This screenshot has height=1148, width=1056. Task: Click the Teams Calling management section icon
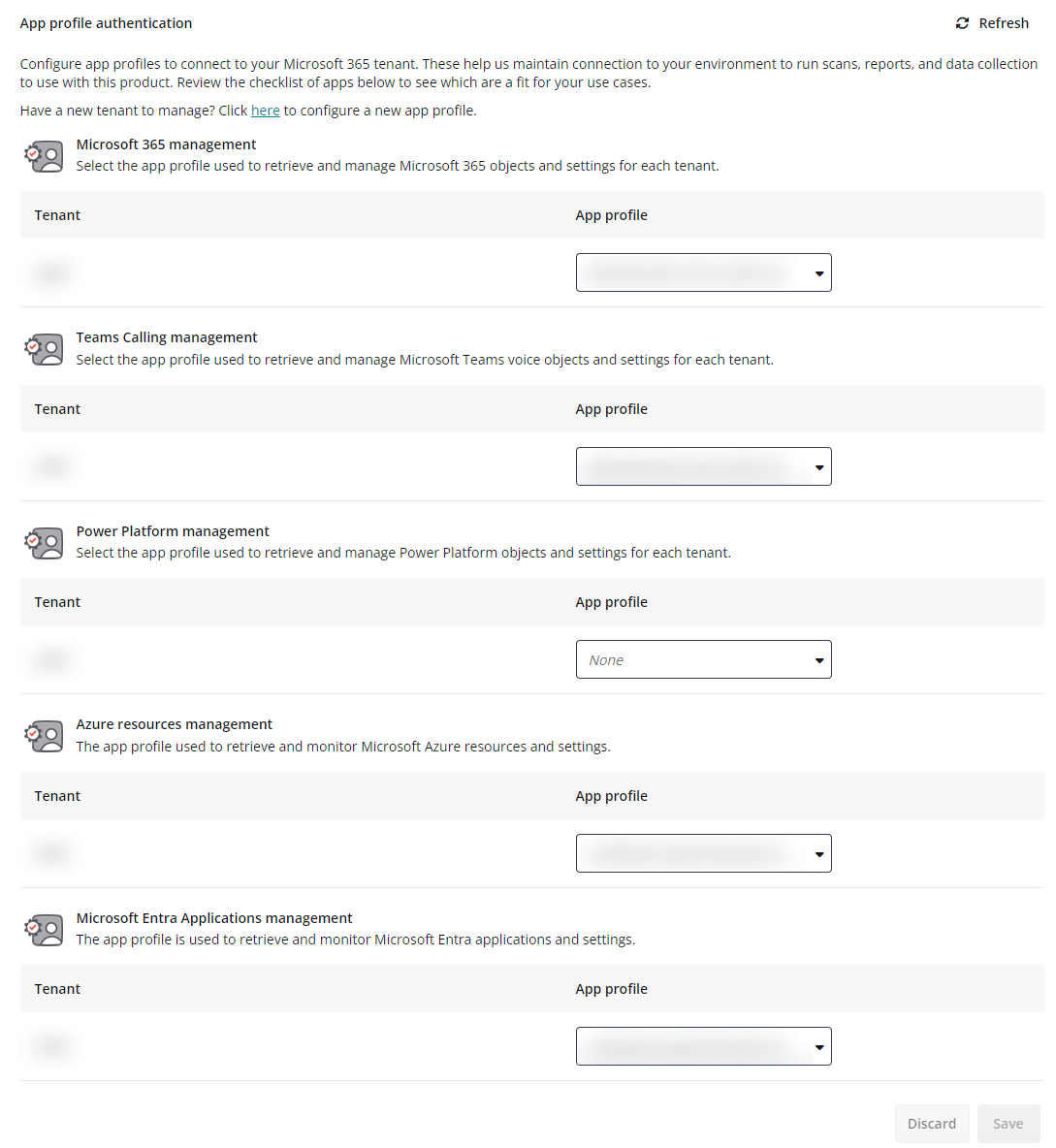(44, 349)
